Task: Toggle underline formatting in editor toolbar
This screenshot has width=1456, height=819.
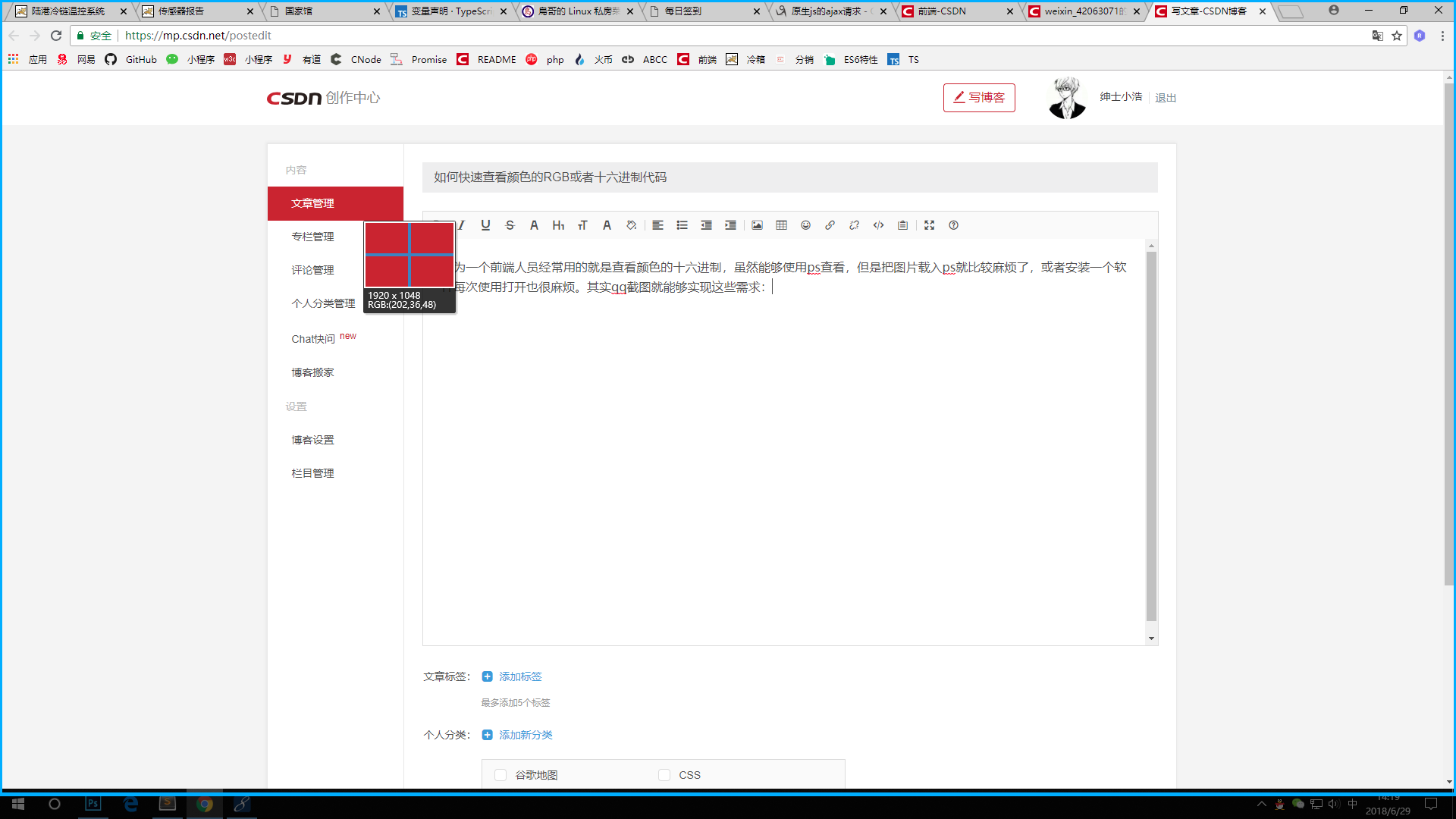Action: [x=485, y=225]
